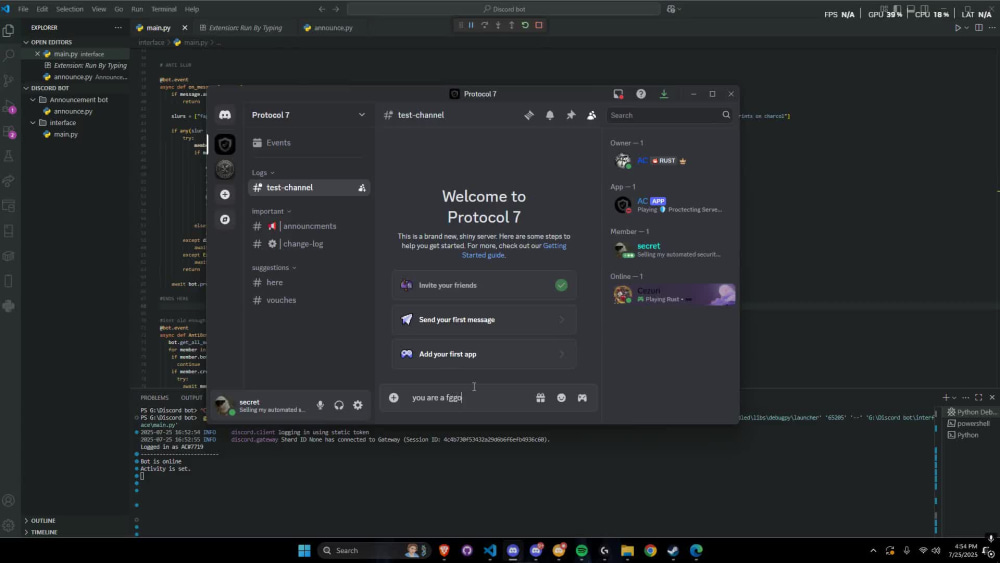The image size is (1000, 563).
Task: Open Discord inbox icon in title bar
Action: point(618,94)
